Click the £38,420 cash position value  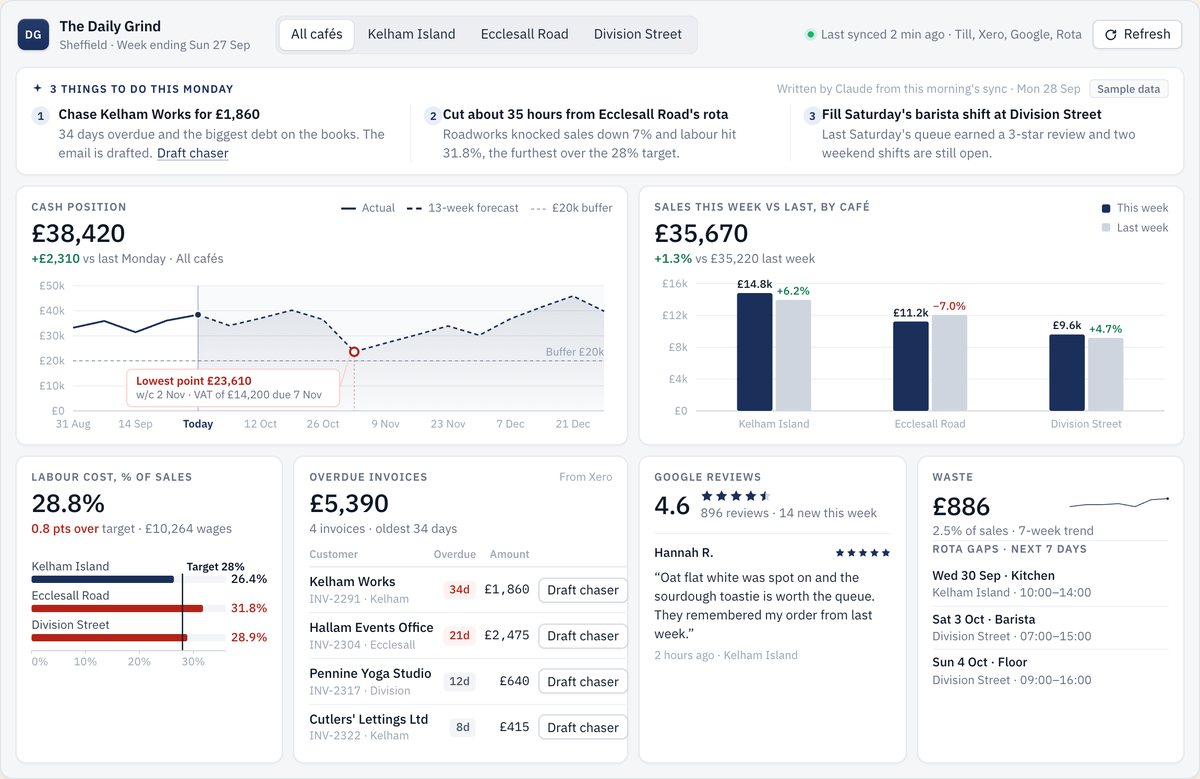[79, 234]
